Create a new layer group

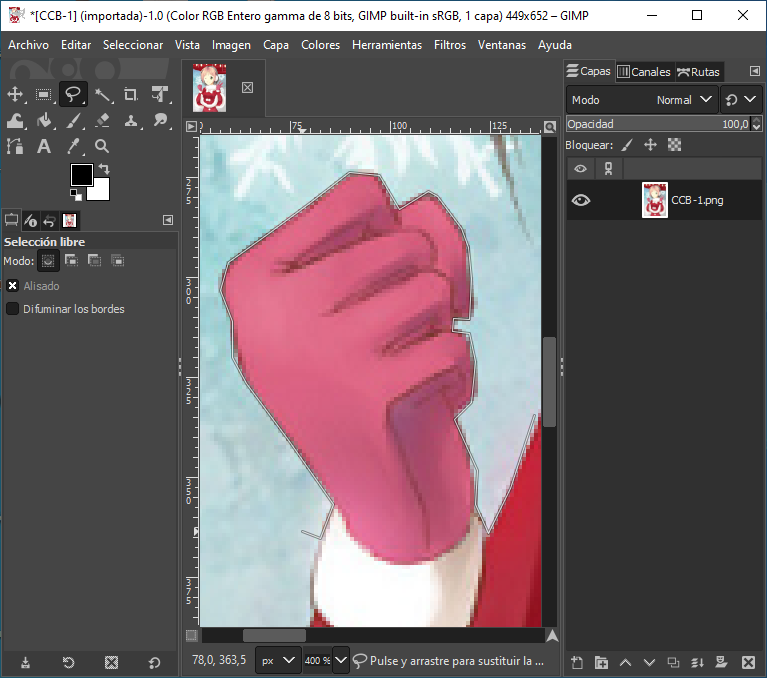pos(601,663)
